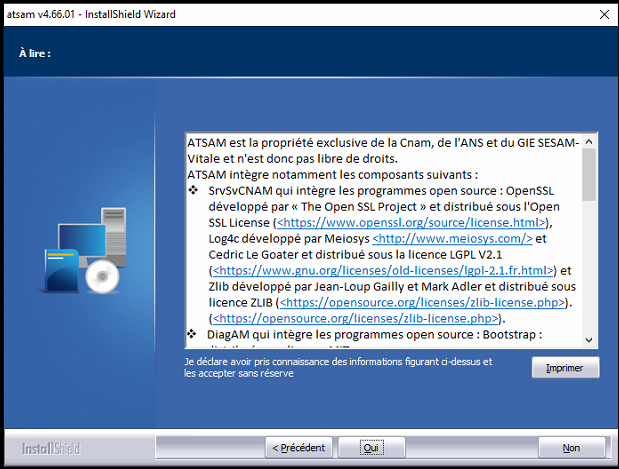
Task: Open the openssl.org source license link
Action: (x=411, y=223)
